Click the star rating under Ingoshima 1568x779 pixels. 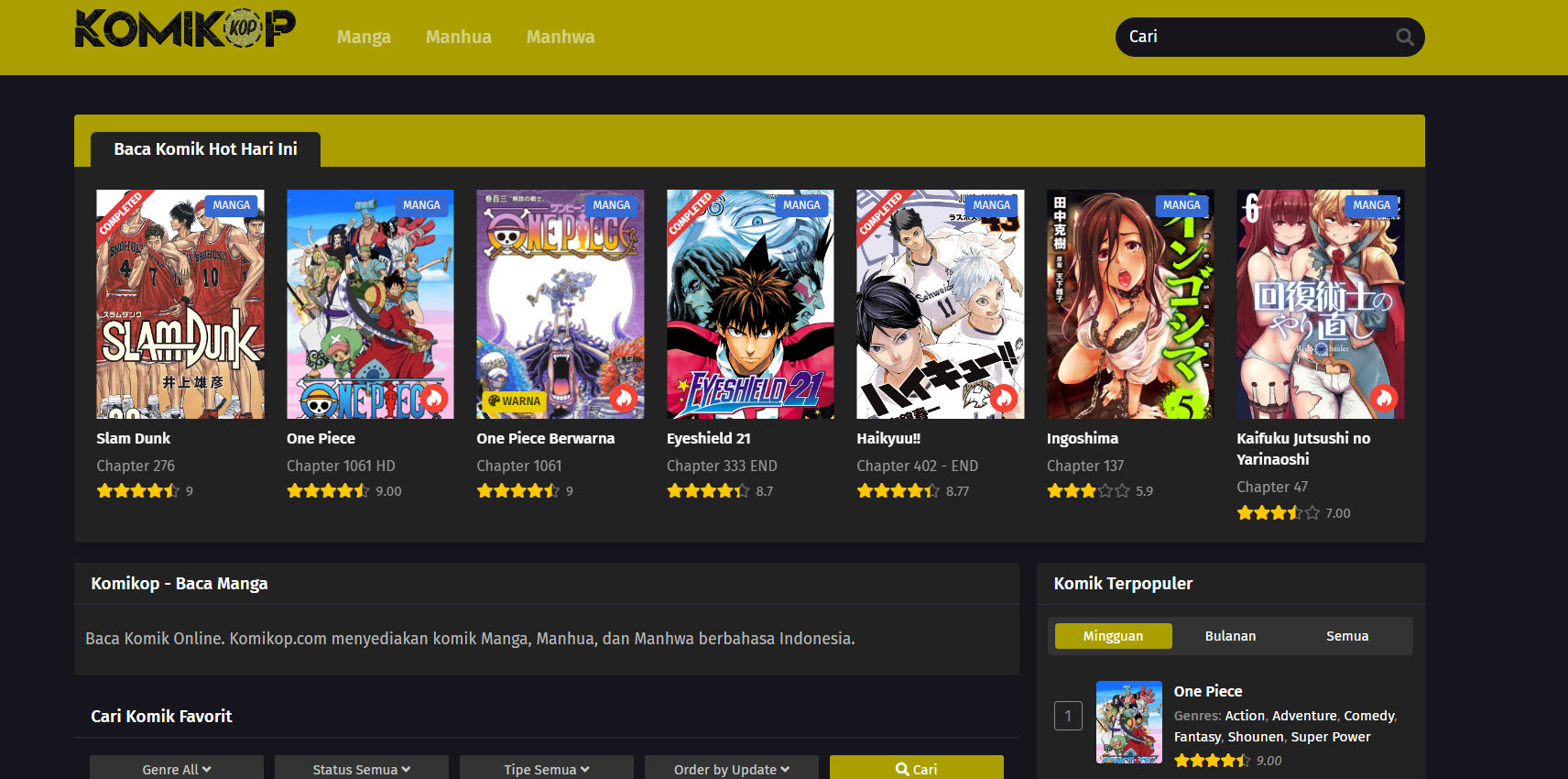[x=1088, y=491]
